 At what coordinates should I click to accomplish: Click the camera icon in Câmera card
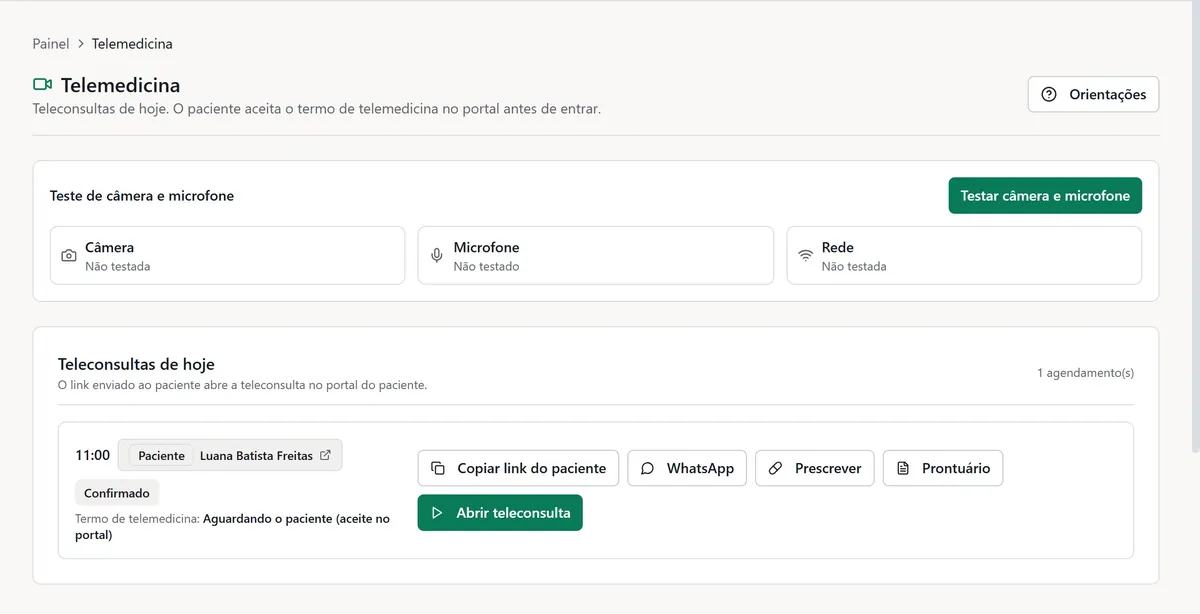point(69,256)
